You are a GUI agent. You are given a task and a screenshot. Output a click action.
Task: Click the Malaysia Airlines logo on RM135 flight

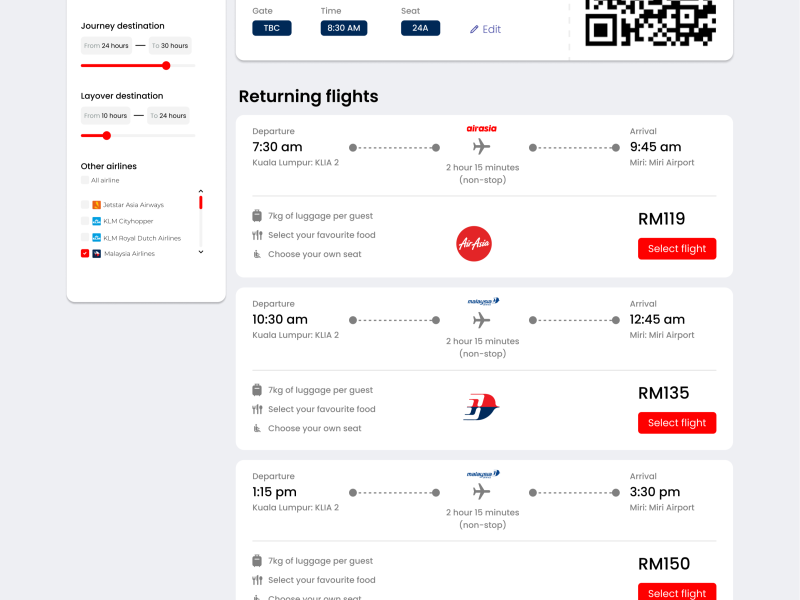(481, 407)
